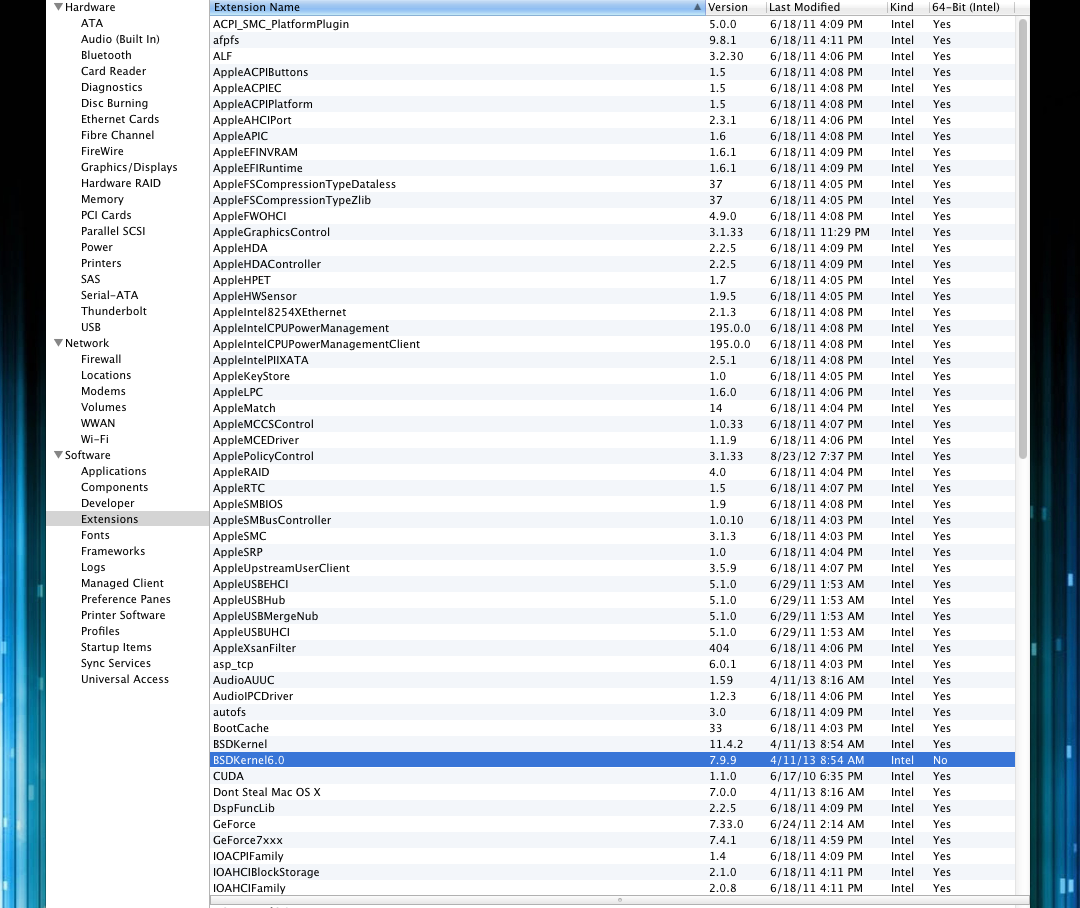Open Power in sidebar
The height and width of the screenshot is (908, 1080).
coord(96,247)
